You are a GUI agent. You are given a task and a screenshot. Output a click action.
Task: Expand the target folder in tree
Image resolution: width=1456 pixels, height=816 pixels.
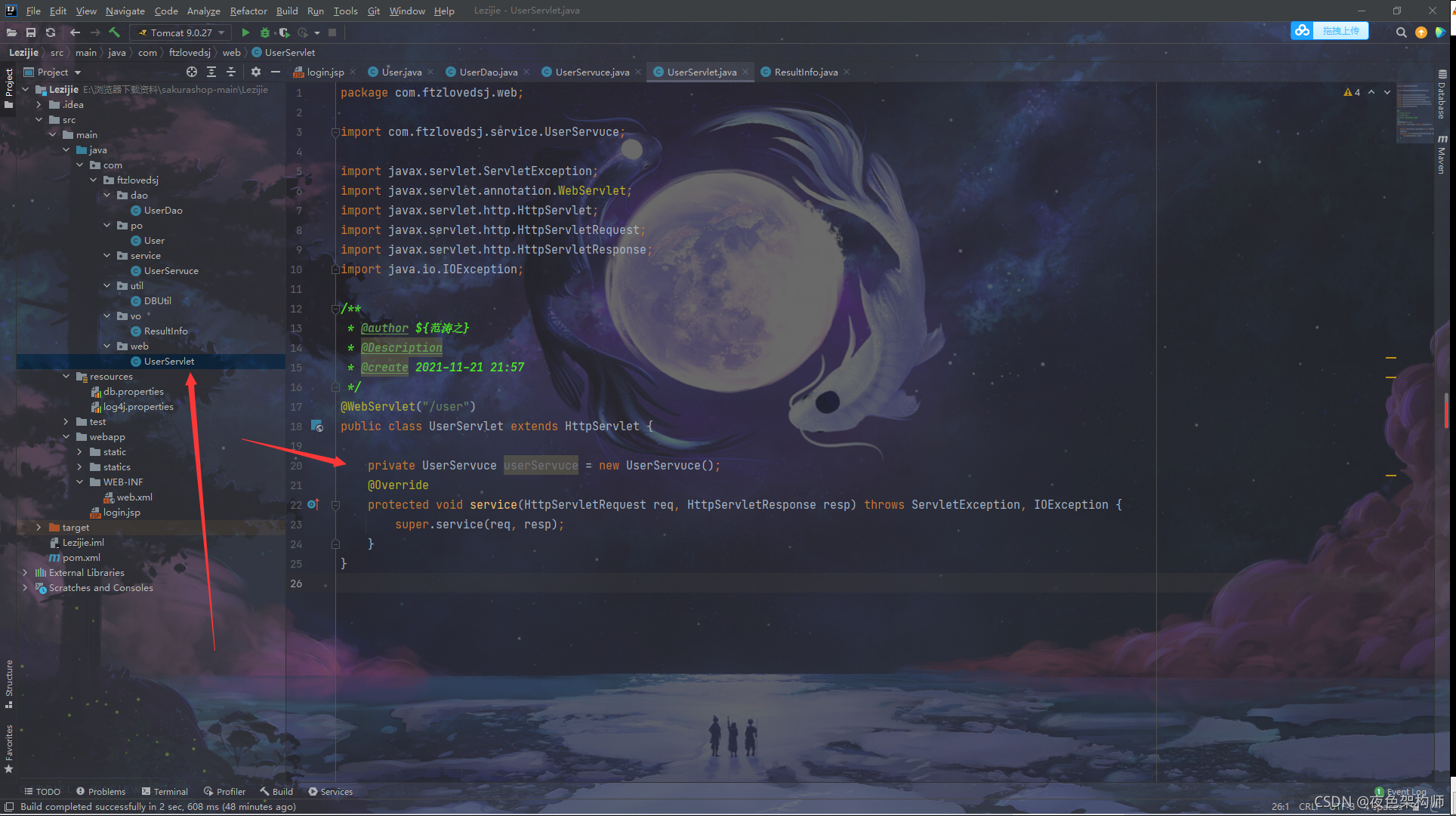click(39, 527)
